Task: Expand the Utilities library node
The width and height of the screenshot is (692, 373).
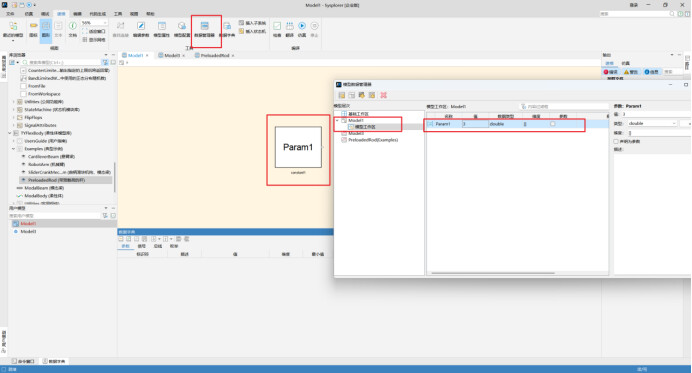Action: click(x=14, y=102)
